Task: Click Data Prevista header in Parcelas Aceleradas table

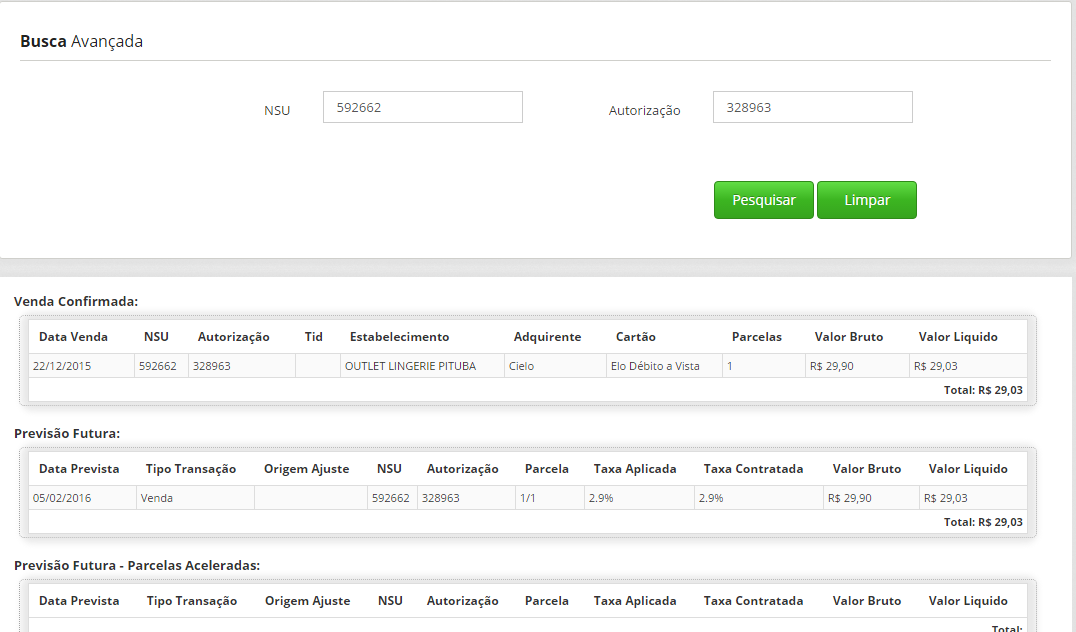Action: [x=79, y=600]
